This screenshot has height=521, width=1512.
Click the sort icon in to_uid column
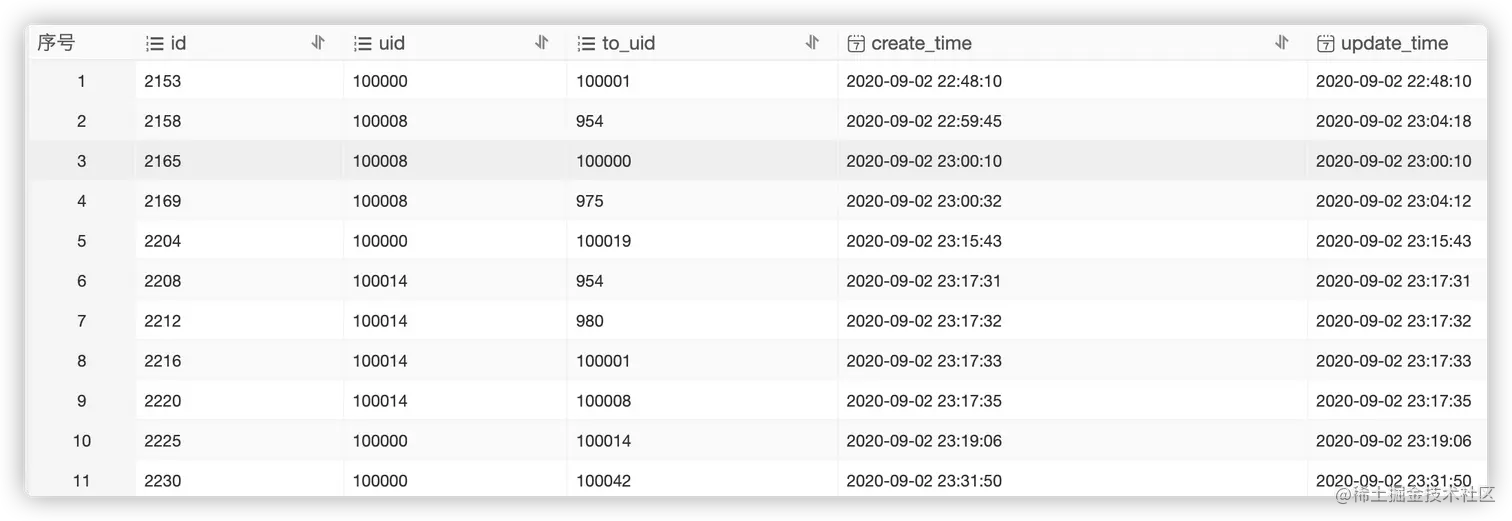[813, 43]
